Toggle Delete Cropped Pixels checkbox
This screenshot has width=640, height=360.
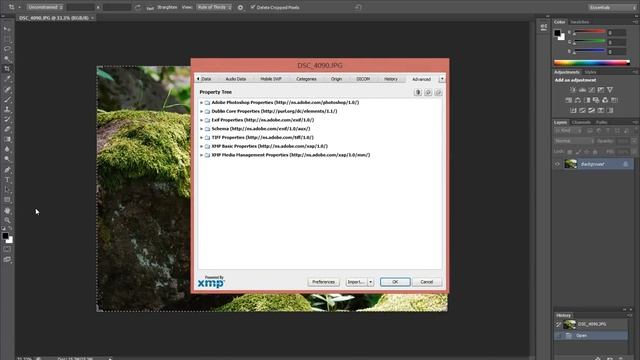coord(253,7)
